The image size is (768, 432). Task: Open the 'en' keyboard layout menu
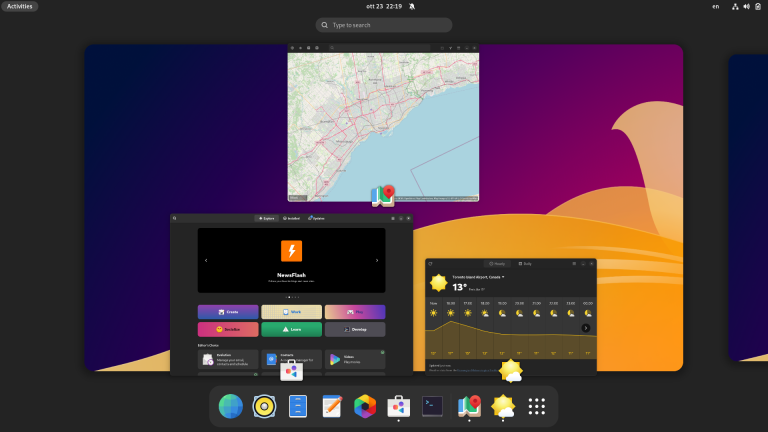715,6
